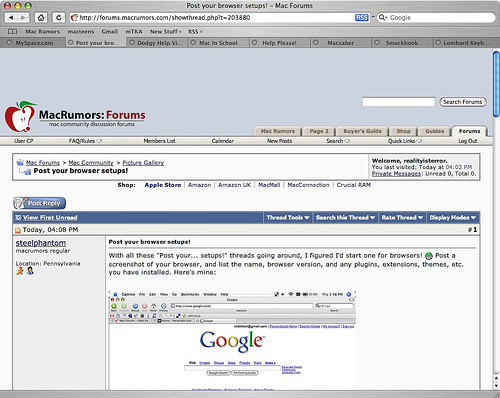
Task: Go forward with the Safari forward arrow
Action: coord(23,17)
